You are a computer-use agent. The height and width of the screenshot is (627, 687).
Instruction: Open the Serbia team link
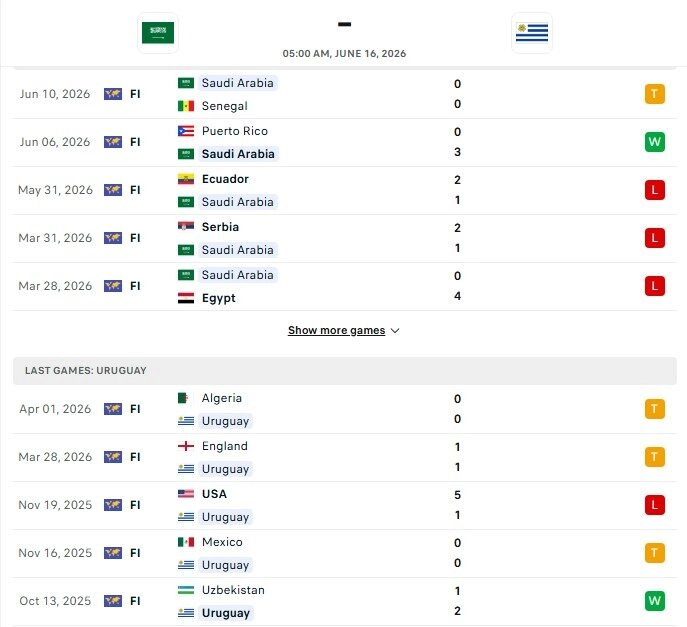tap(220, 227)
